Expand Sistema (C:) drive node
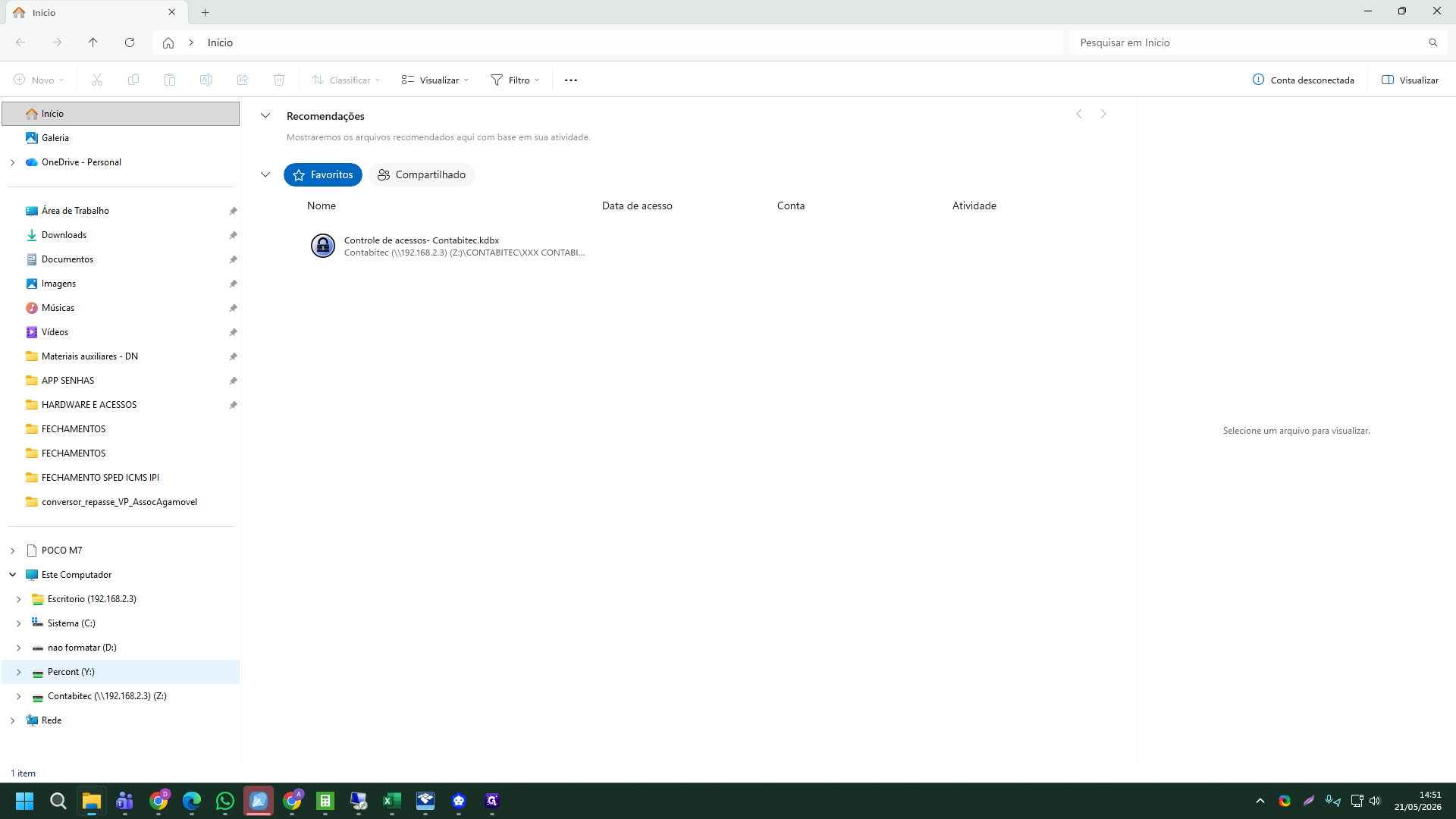Viewport: 1456px width, 819px height. click(19, 623)
